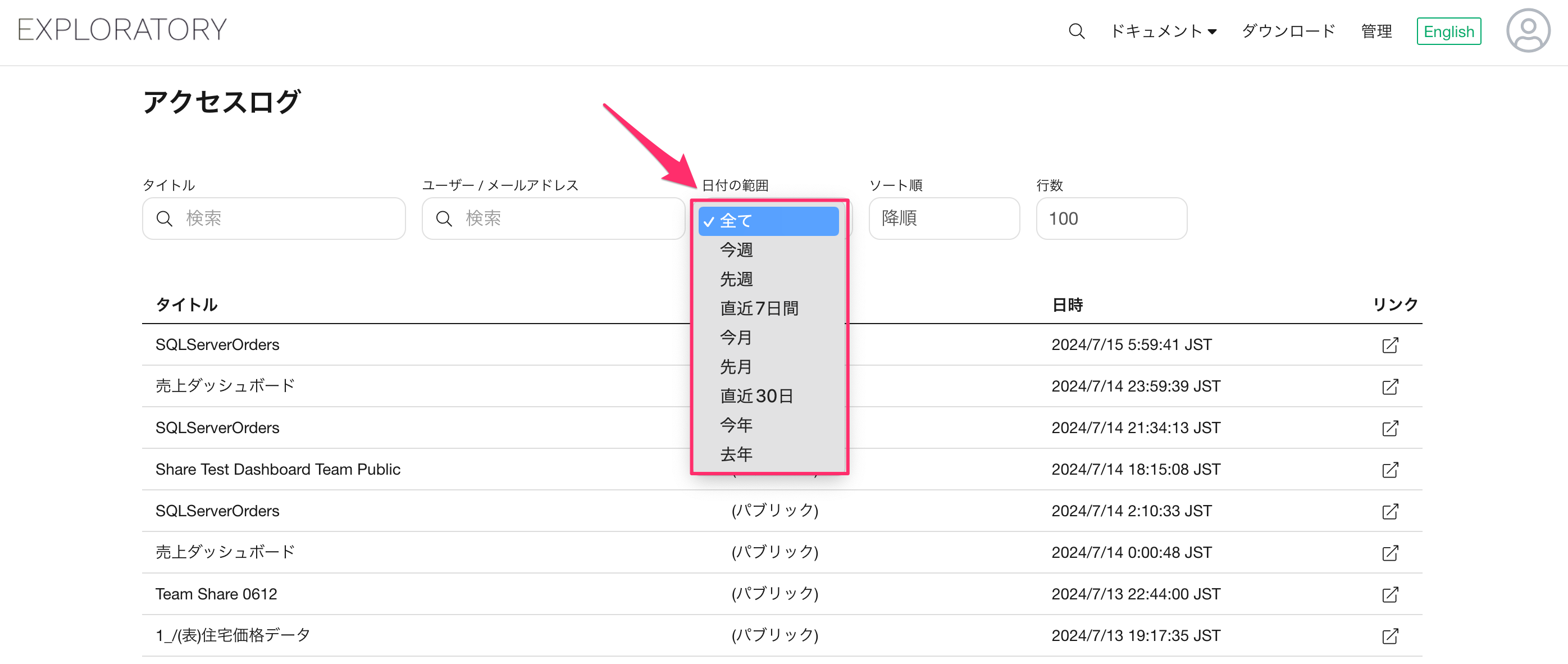The height and width of the screenshot is (664, 1568).
Task: Click Team Share 0612 title cell
Action: [x=216, y=594]
